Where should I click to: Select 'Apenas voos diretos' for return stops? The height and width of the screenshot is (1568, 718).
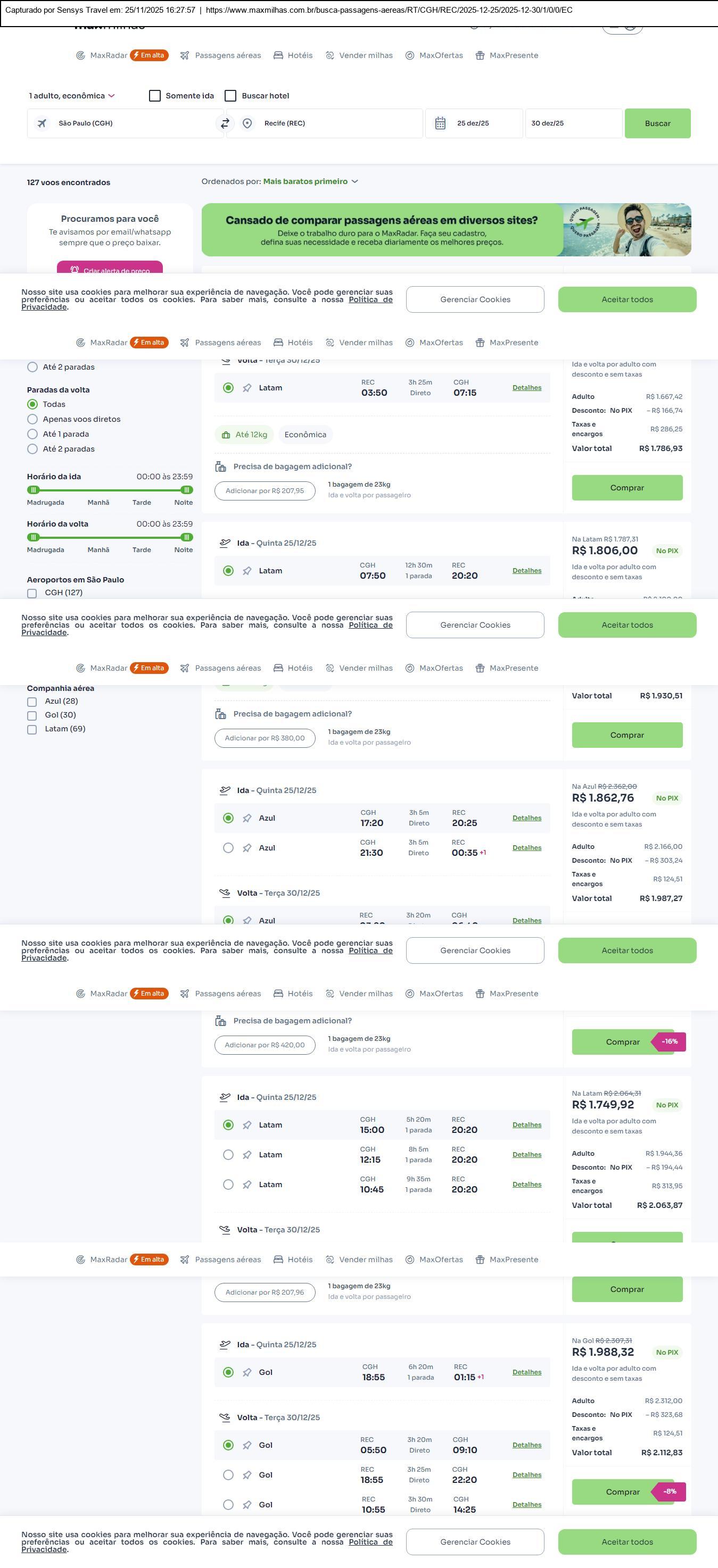pyautogui.click(x=33, y=419)
